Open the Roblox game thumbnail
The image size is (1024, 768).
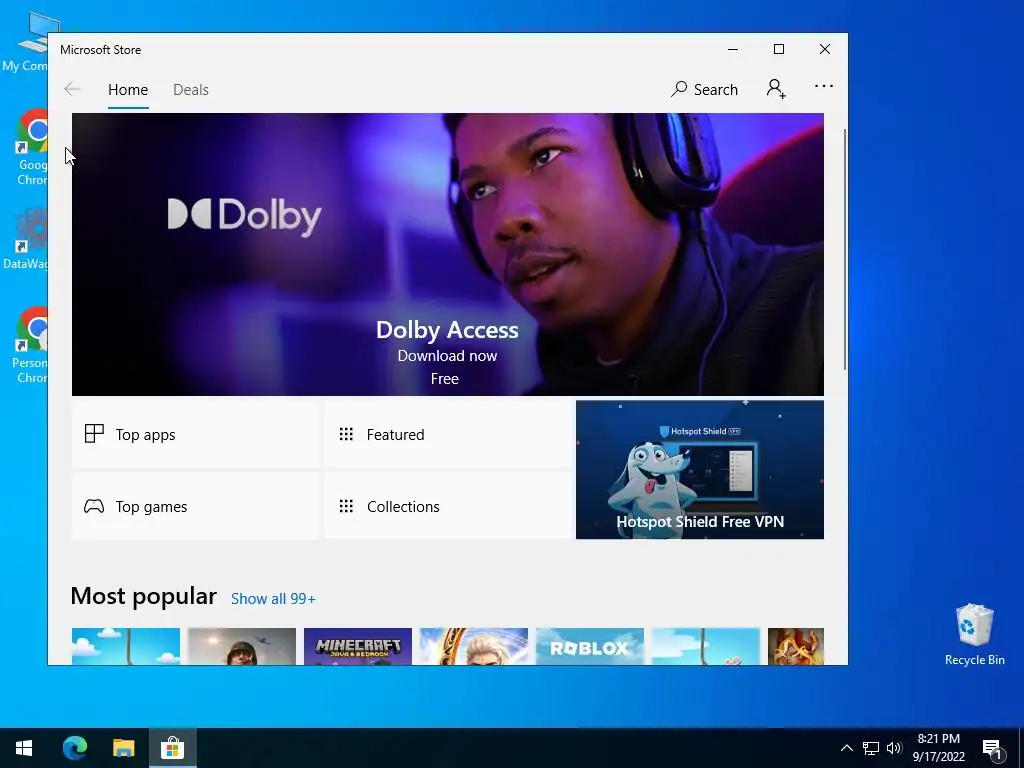pyautogui.click(x=590, y=647)
